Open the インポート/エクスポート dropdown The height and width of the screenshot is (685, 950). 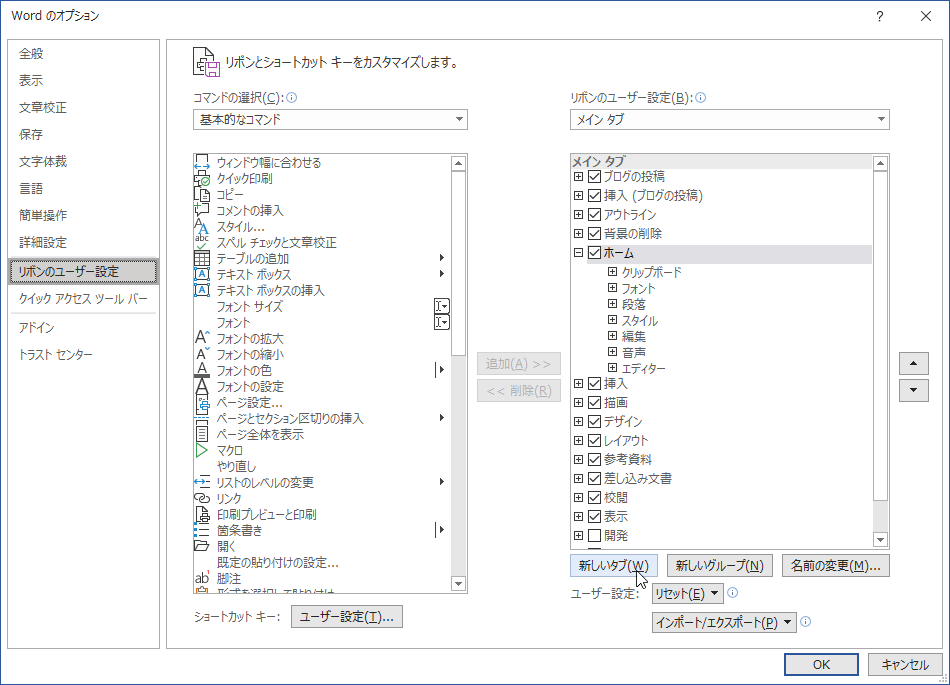pyautogui.click(x=724, y=622)
